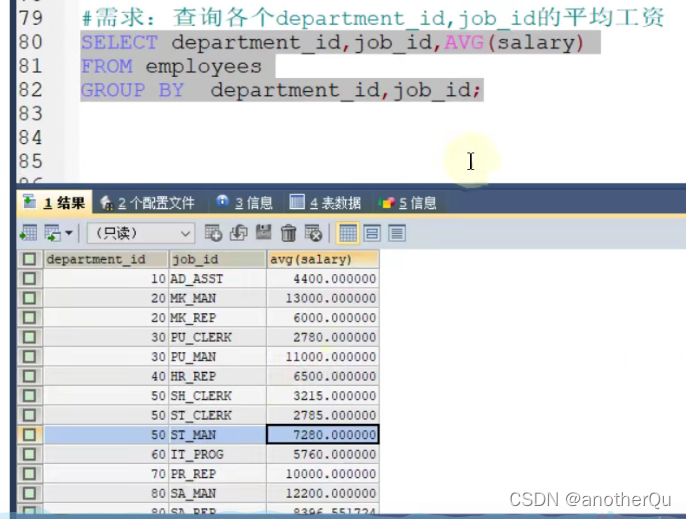Select the MK_REP cell

pyautogui.click(x=217, y=318)
